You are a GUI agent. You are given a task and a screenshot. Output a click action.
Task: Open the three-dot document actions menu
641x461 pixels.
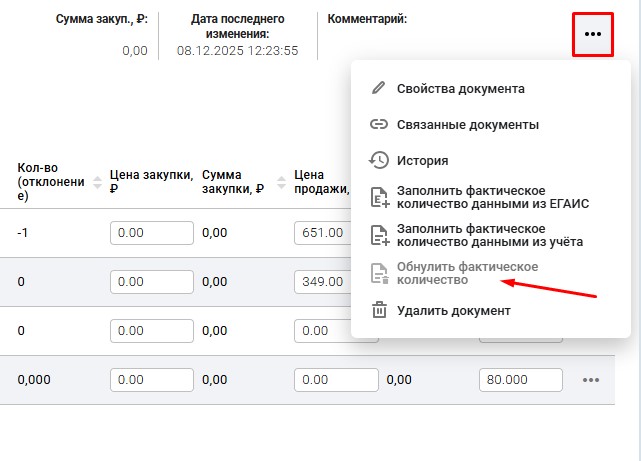(593, 34)
